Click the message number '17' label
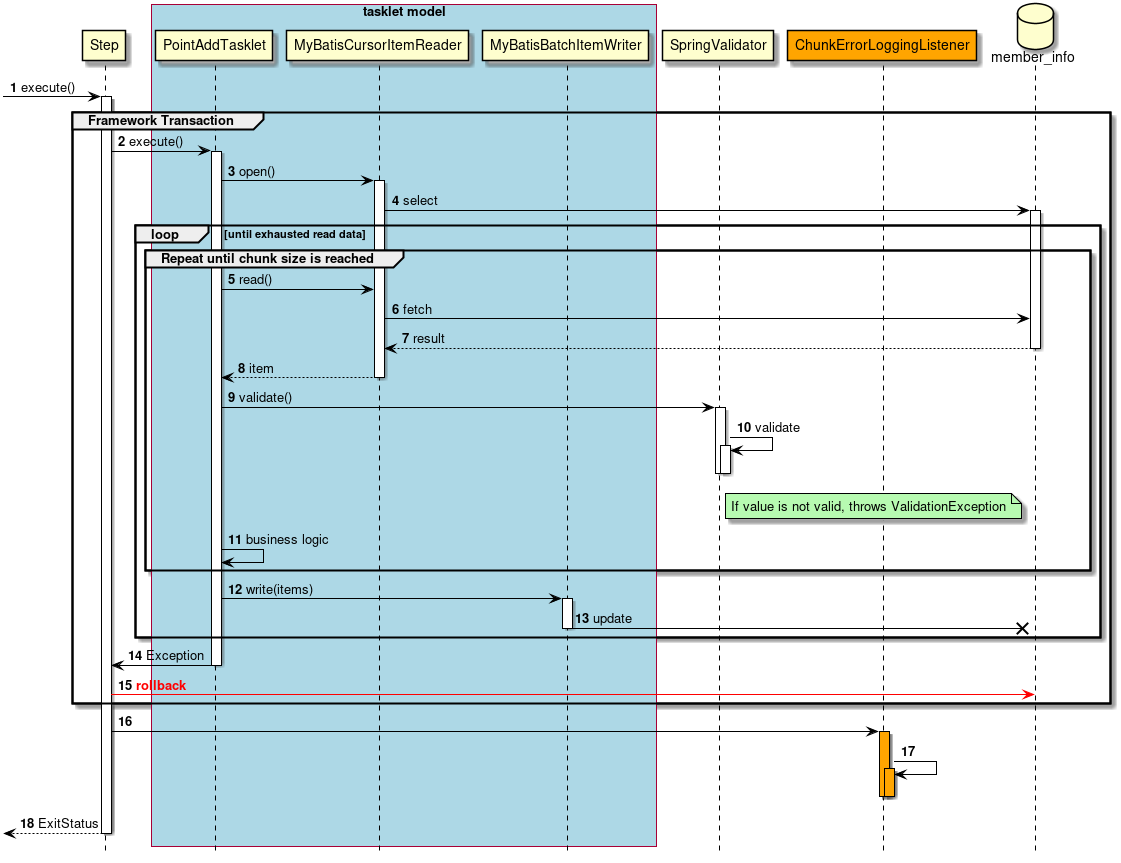The height and width of the screenshot is (863, 1121). tap(908, 751)
